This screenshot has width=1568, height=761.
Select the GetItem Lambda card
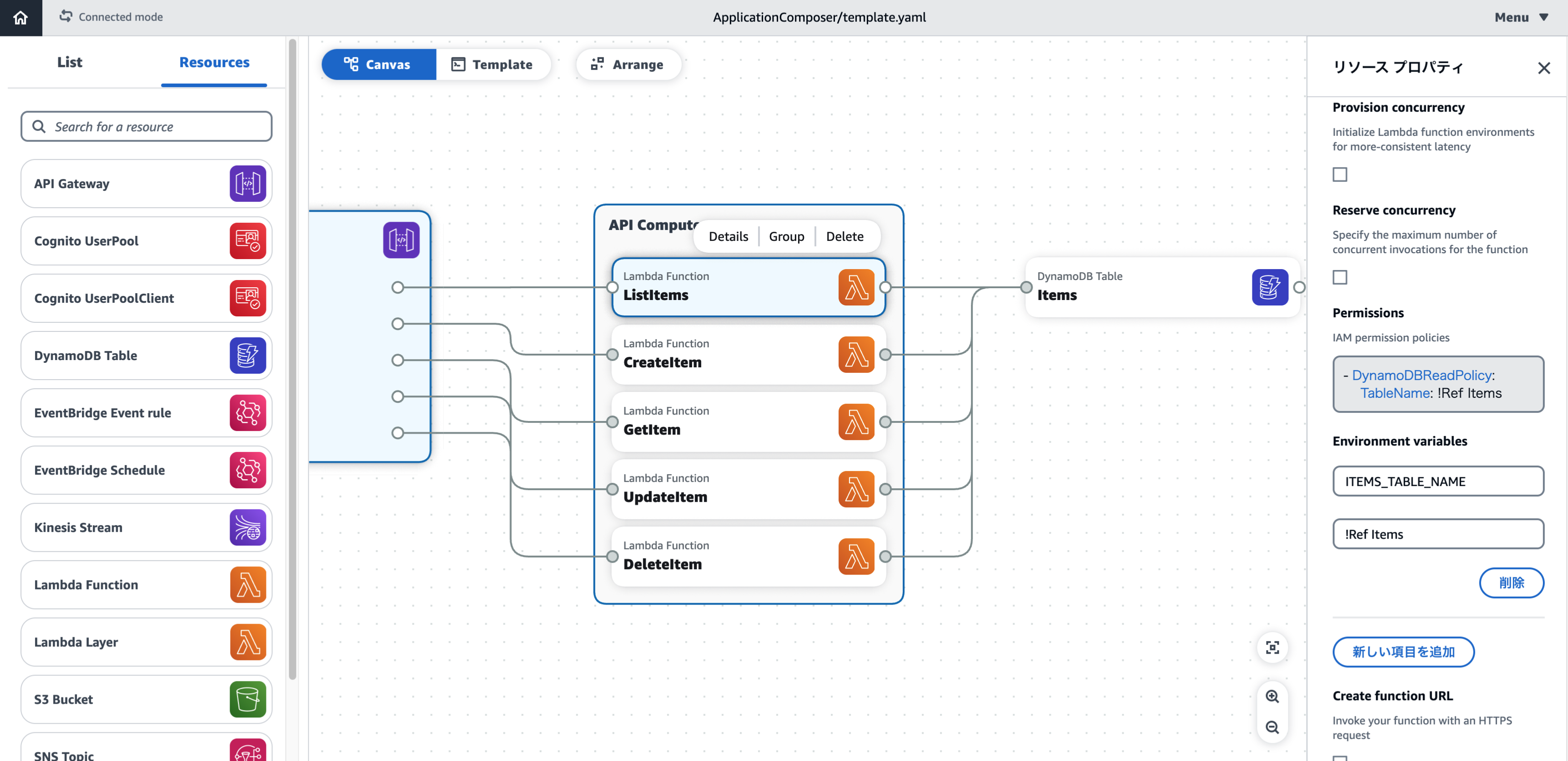tap(748, 422)
